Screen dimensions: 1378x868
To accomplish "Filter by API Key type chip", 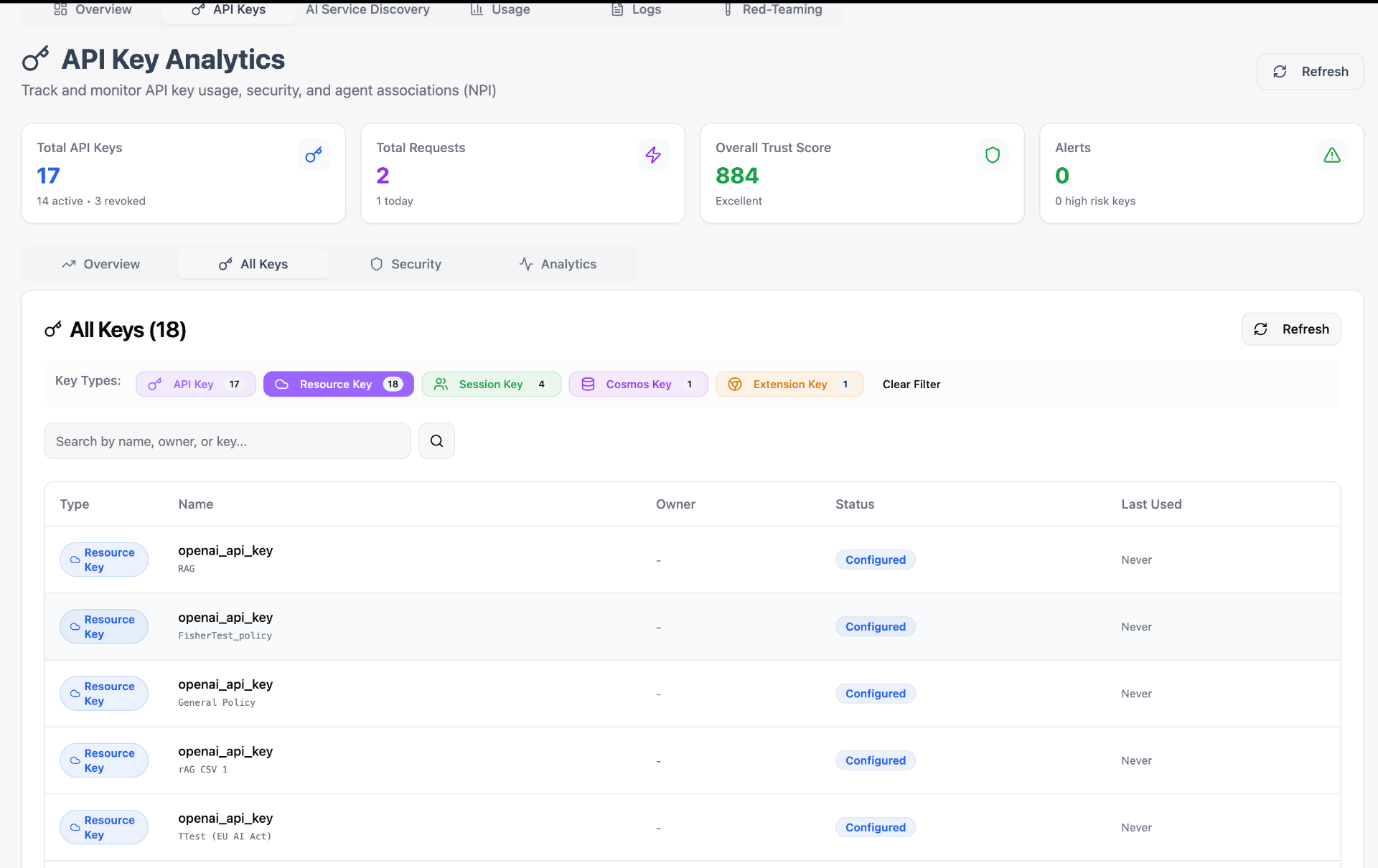I will pyautogui.click(x=195, y=385).
